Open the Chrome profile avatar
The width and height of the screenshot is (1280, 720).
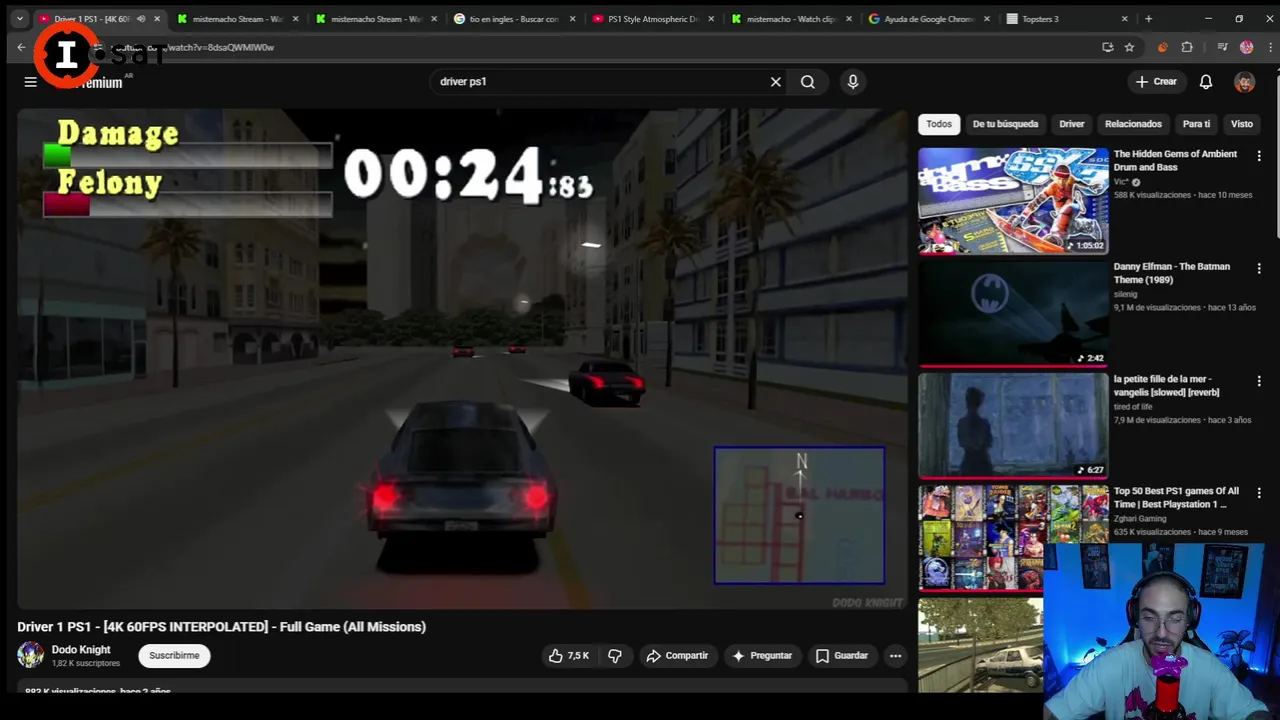point(1246,47)
